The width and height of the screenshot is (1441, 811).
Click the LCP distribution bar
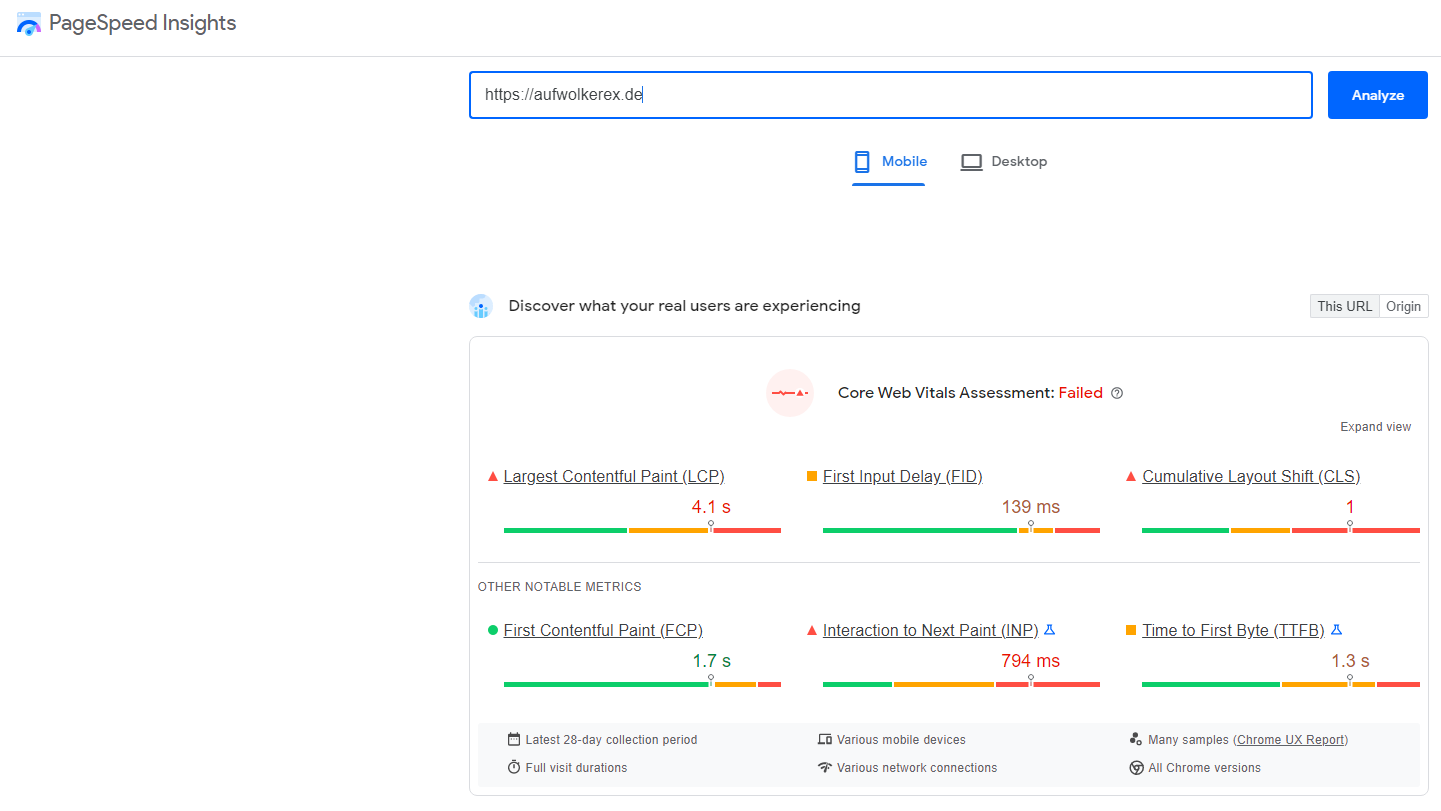tap(642, 530)
